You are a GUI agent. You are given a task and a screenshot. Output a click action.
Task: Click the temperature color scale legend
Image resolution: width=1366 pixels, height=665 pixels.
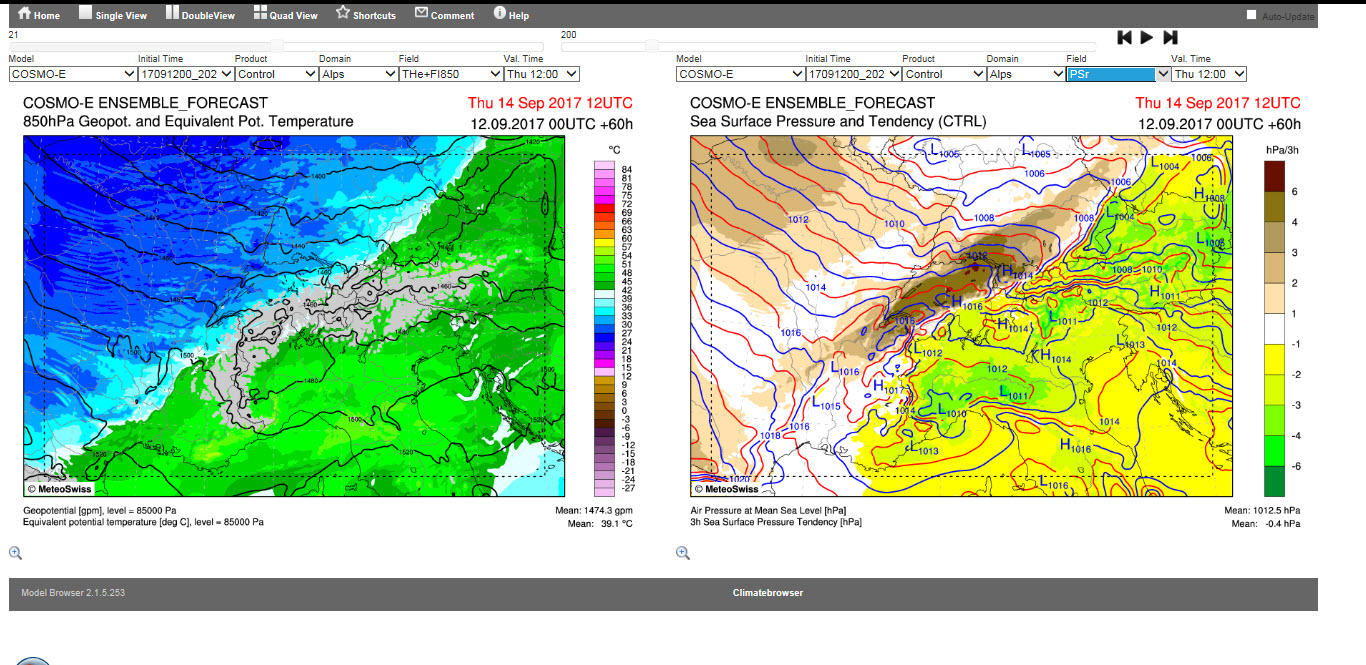tap(605, 328)
